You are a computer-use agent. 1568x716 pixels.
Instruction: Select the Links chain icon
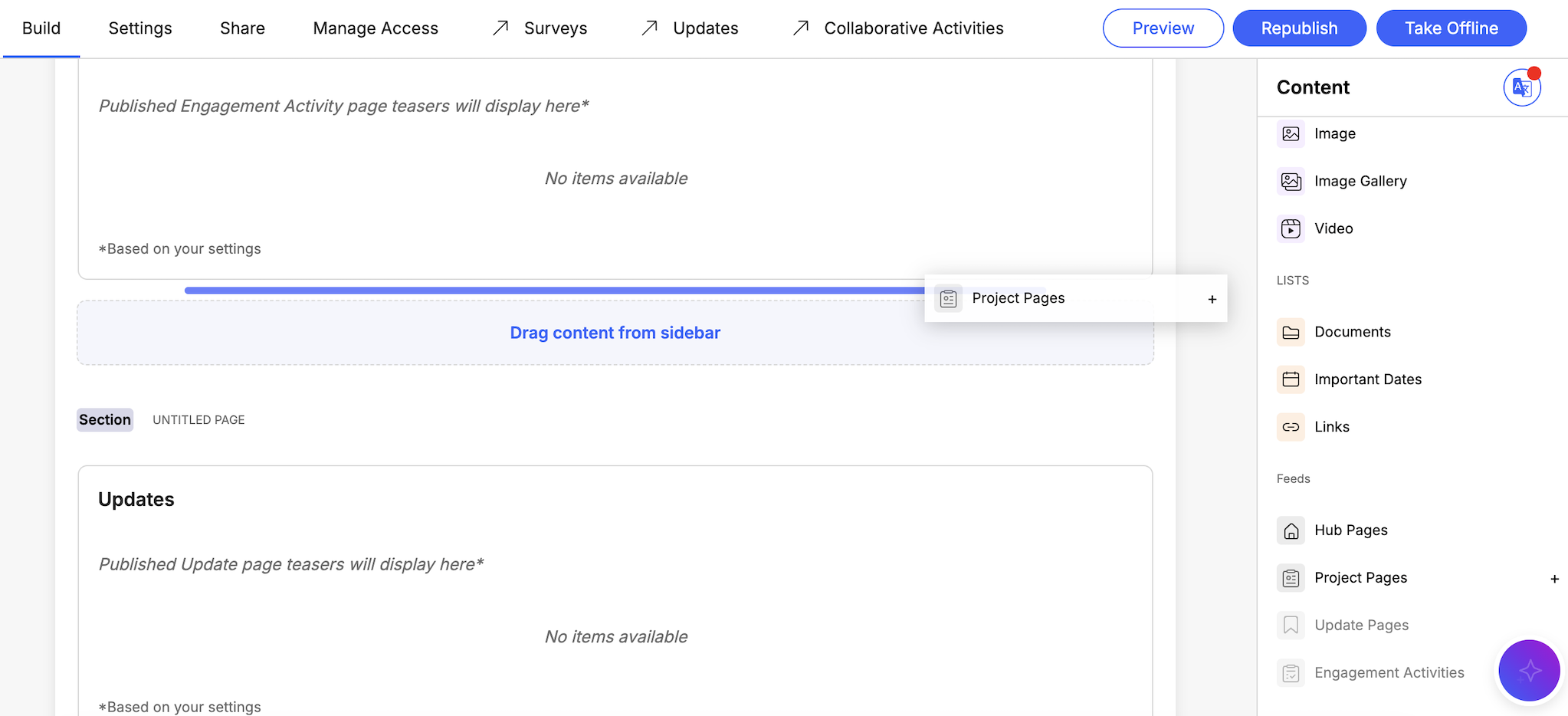point(1291,427)
